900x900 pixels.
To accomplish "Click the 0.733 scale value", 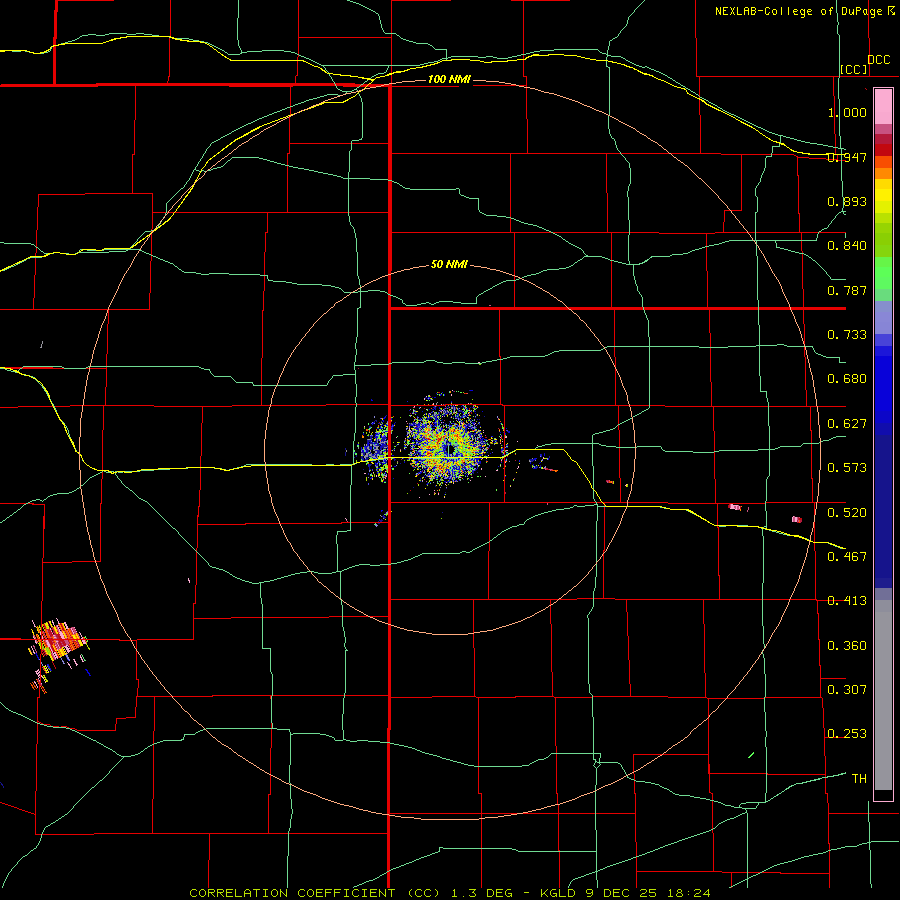I will pos(847,334).
